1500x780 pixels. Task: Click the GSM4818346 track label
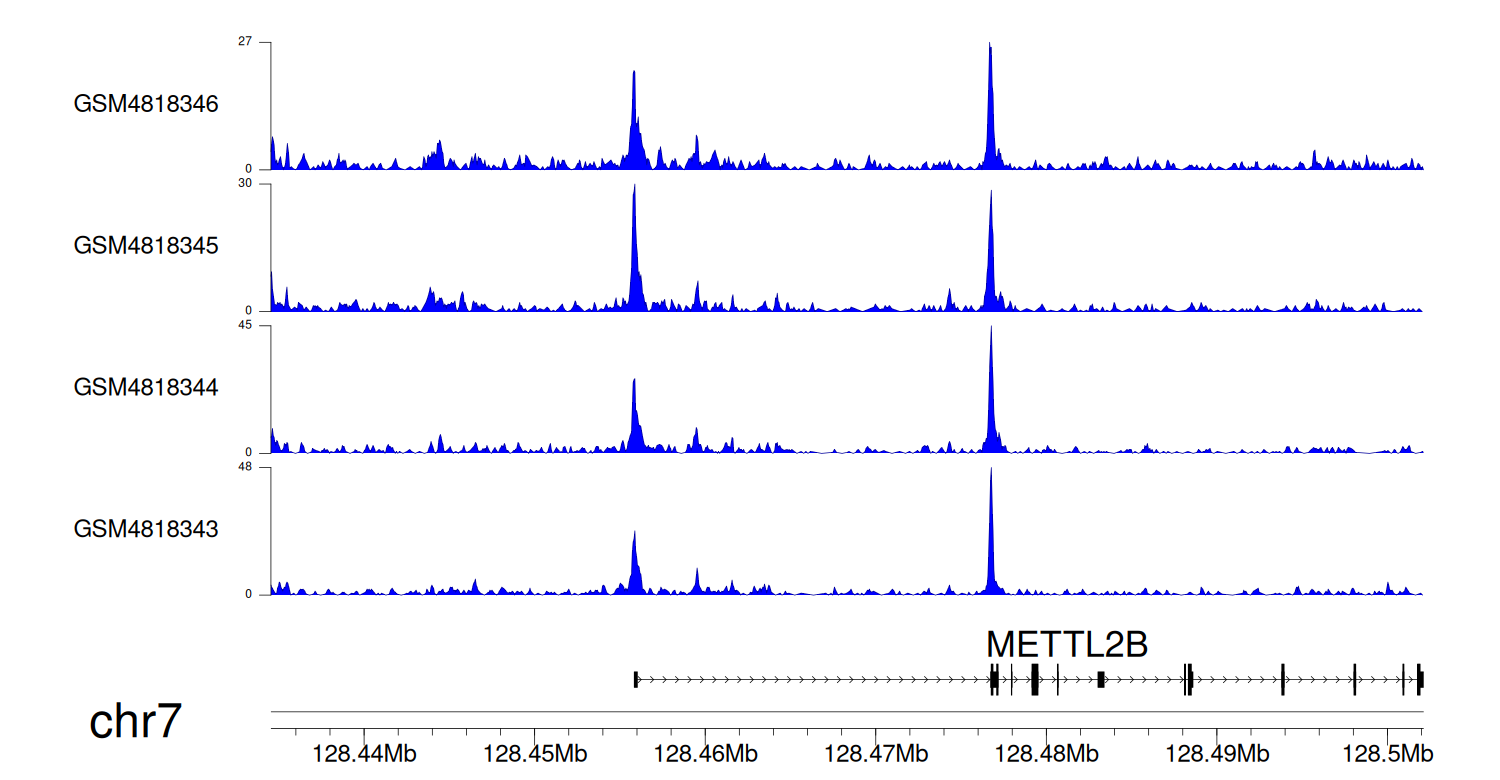click(x=146, y=104)
